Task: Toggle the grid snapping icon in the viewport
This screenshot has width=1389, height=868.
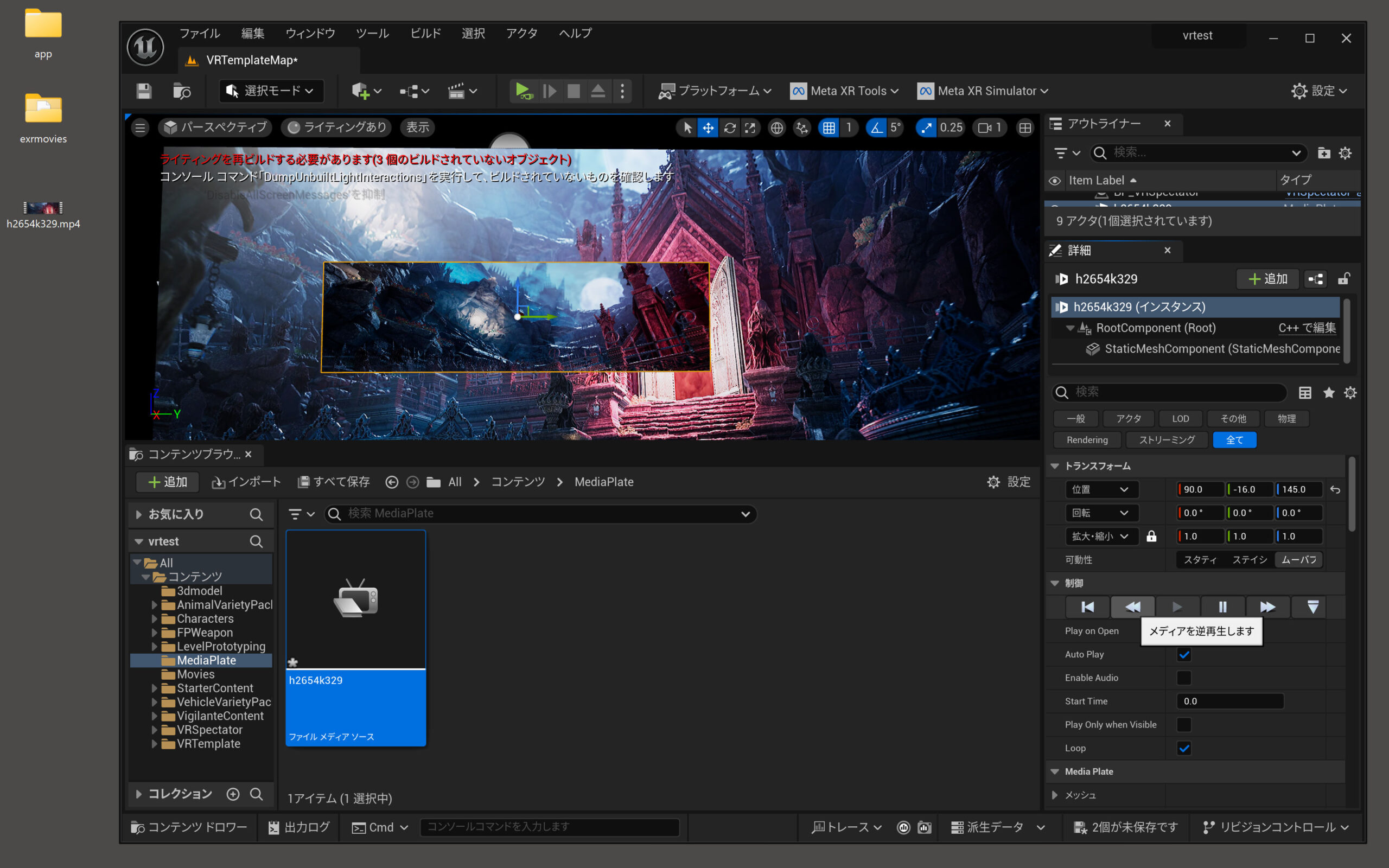Action: tap(829, 127)
